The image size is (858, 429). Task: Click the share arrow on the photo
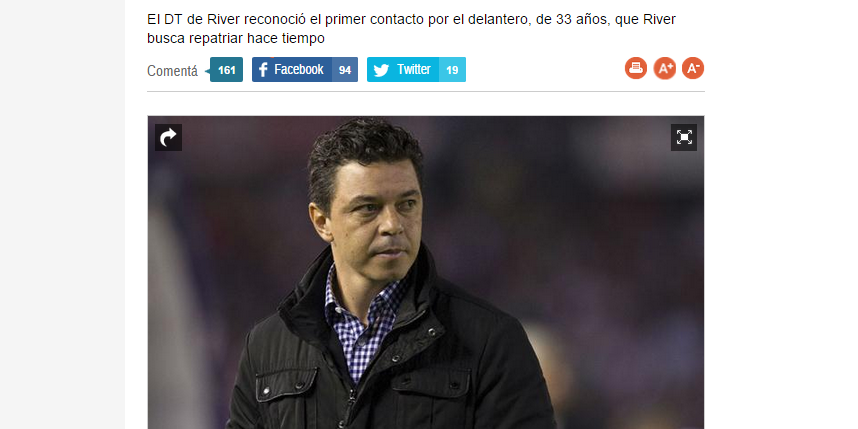169,137
